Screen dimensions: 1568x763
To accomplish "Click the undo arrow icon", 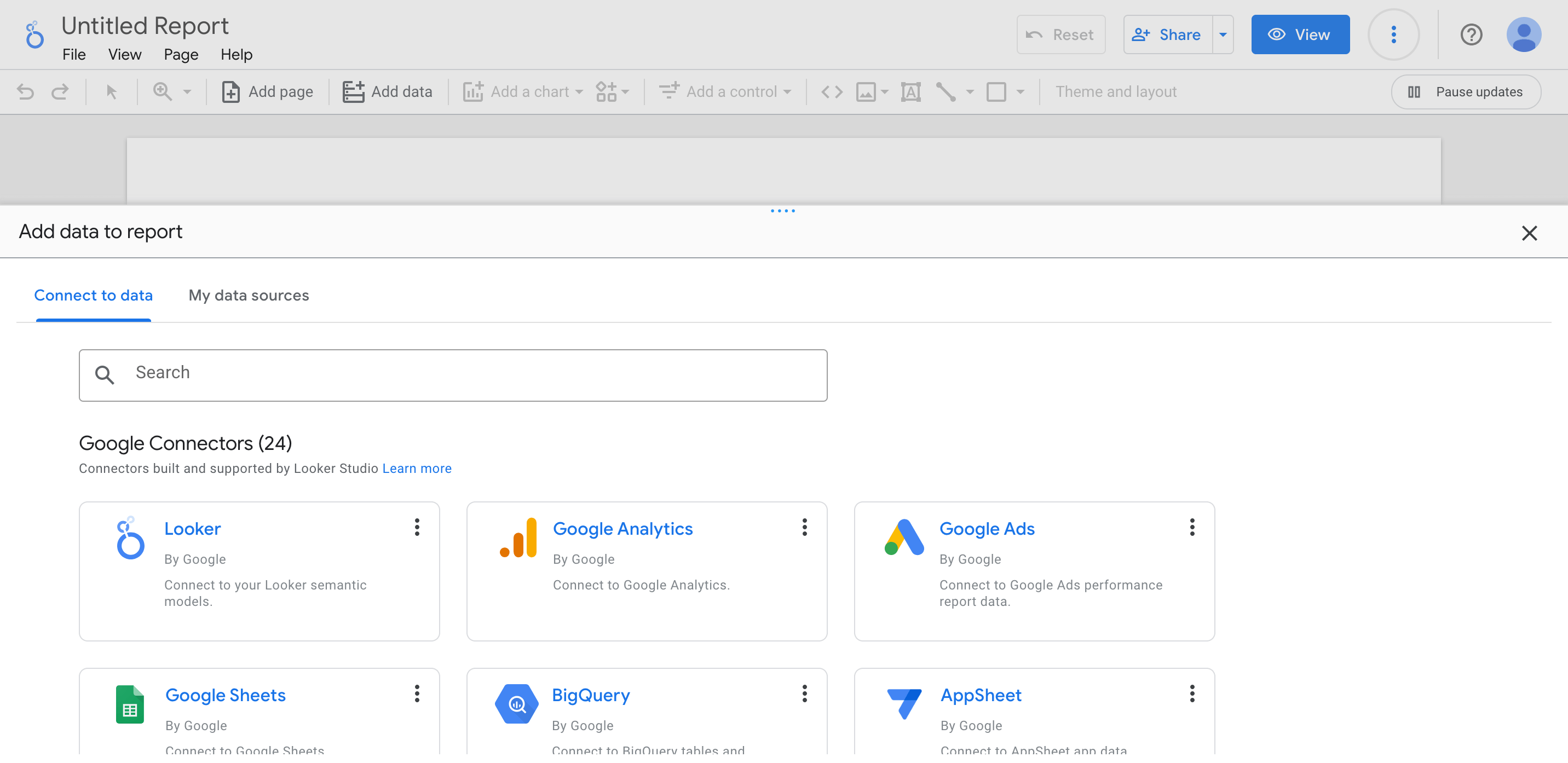I will [26, 92].
